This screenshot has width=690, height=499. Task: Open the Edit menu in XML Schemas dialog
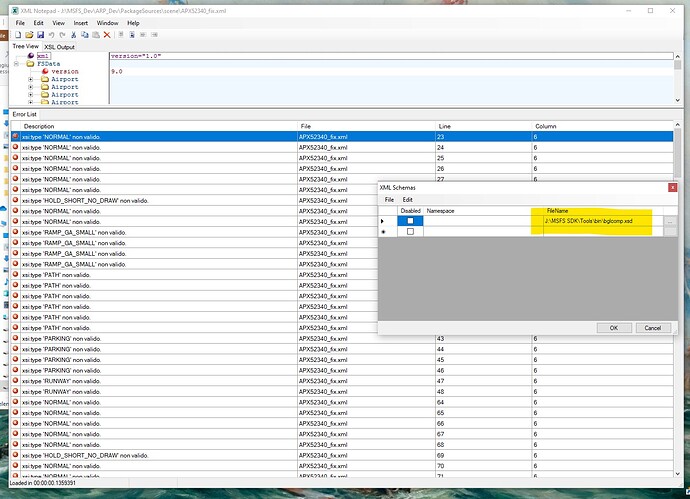coord(407,200)
